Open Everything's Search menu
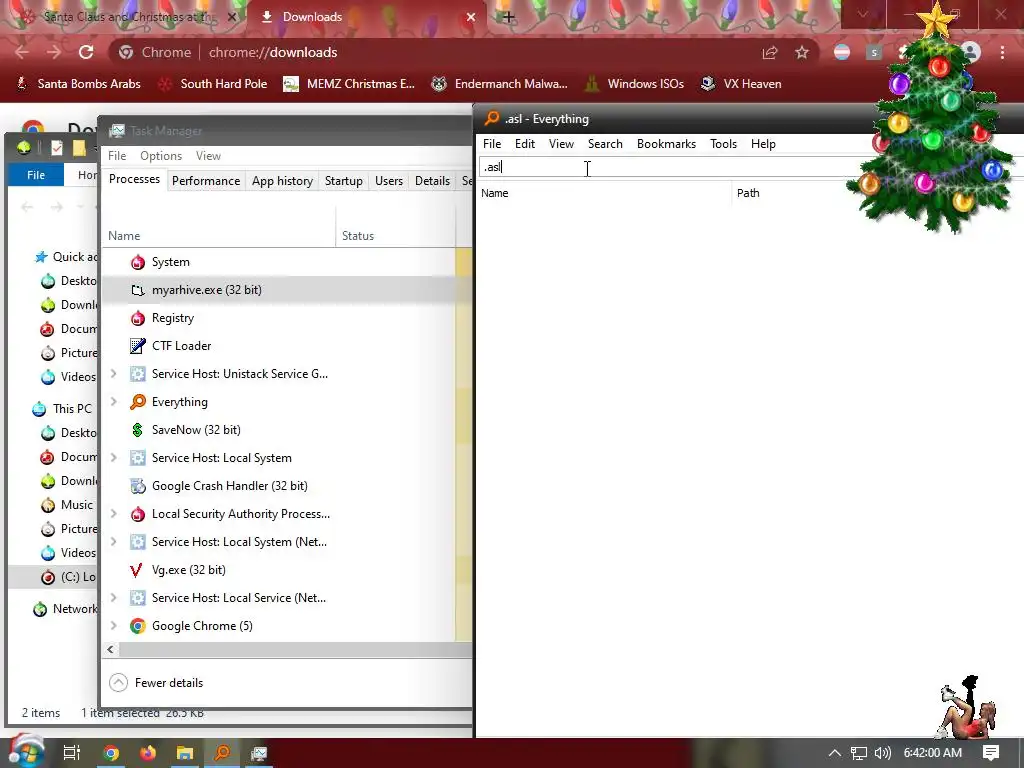This screenshot has height=768, width=1024. coord(605,144)
